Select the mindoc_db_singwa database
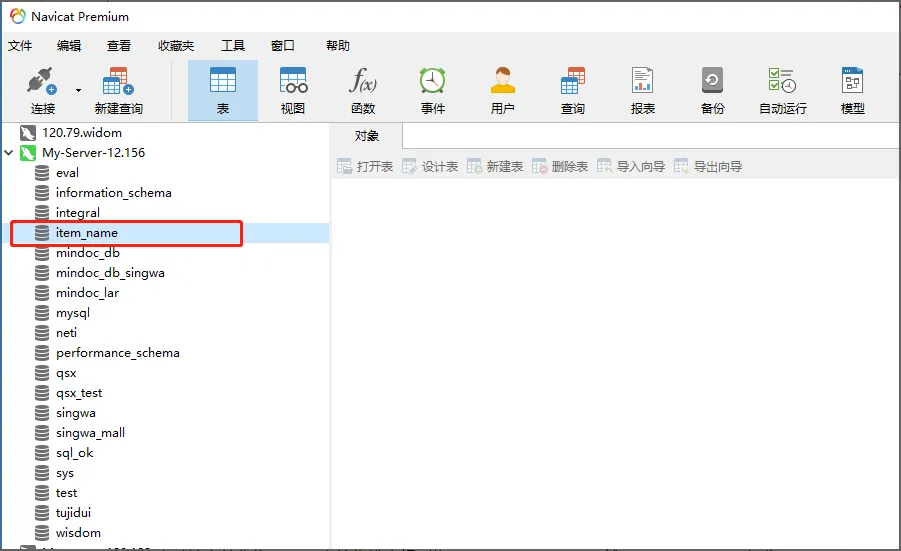Screen dimensions: 901x551 tap(110, 273)
